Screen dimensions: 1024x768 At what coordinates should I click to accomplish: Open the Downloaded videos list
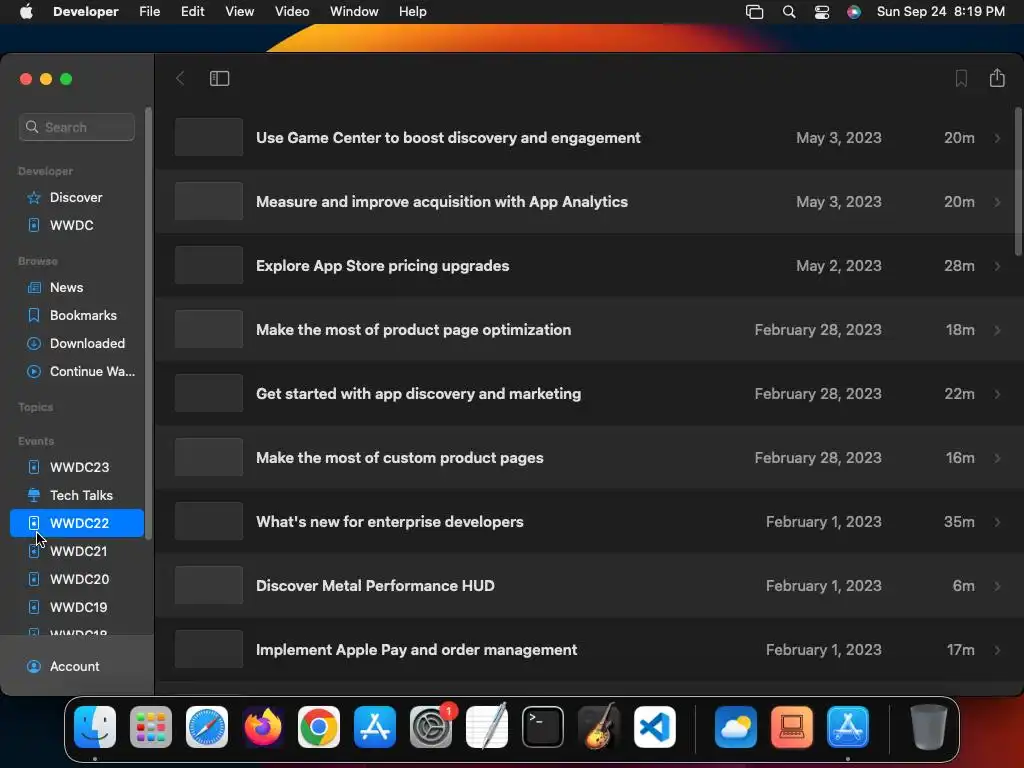coord(77,344)
